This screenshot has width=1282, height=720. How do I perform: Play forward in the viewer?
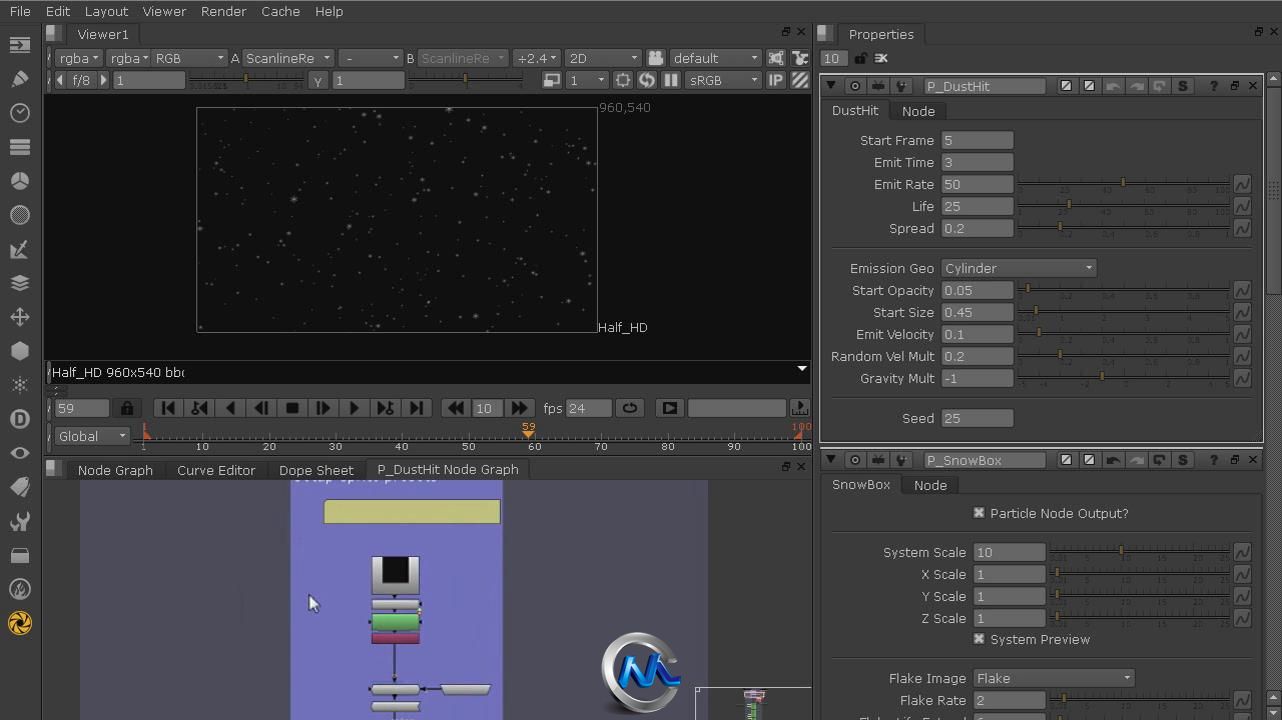353,408
